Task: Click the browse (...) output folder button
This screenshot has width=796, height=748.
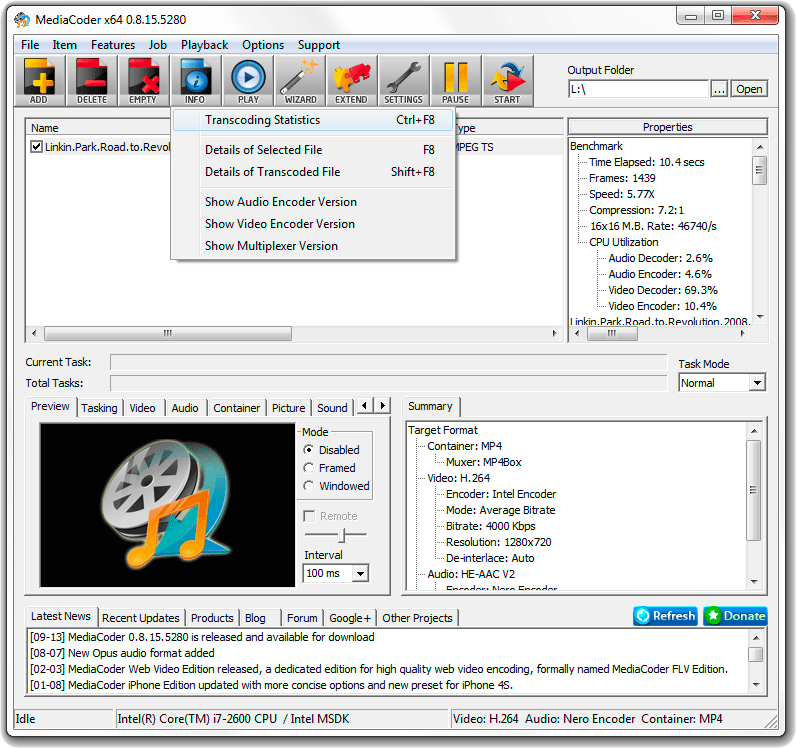Action: [x=719, y=89]
